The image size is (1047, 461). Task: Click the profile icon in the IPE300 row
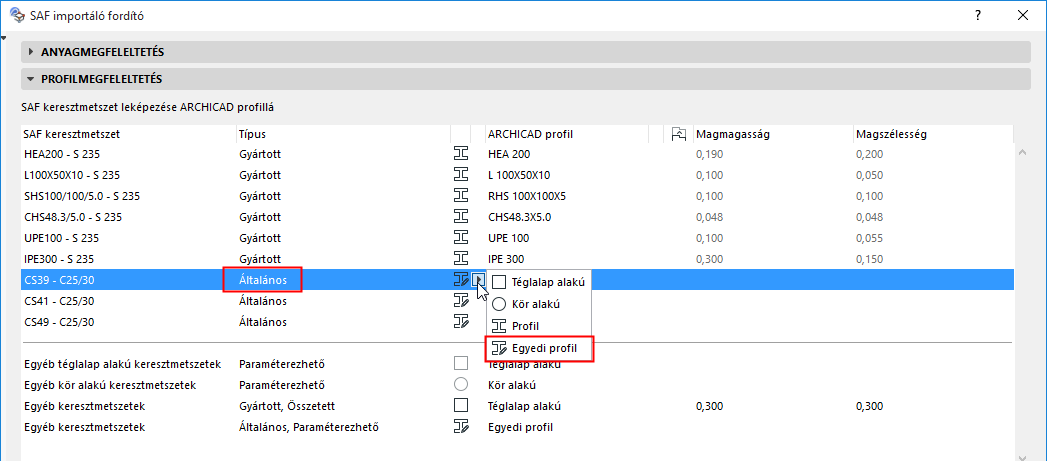[461, 259]
